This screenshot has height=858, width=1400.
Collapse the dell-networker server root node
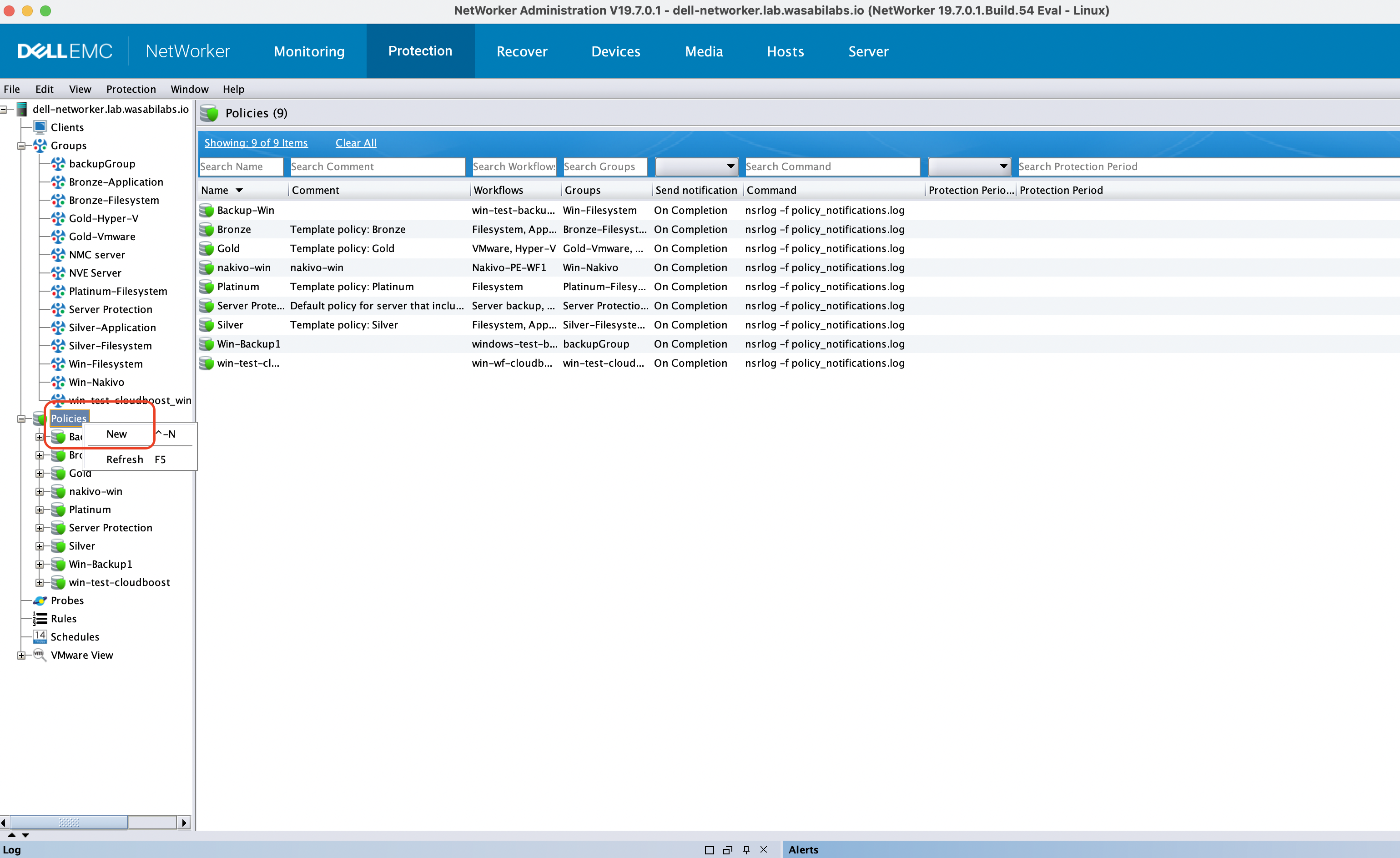click(x=4, y=110)
